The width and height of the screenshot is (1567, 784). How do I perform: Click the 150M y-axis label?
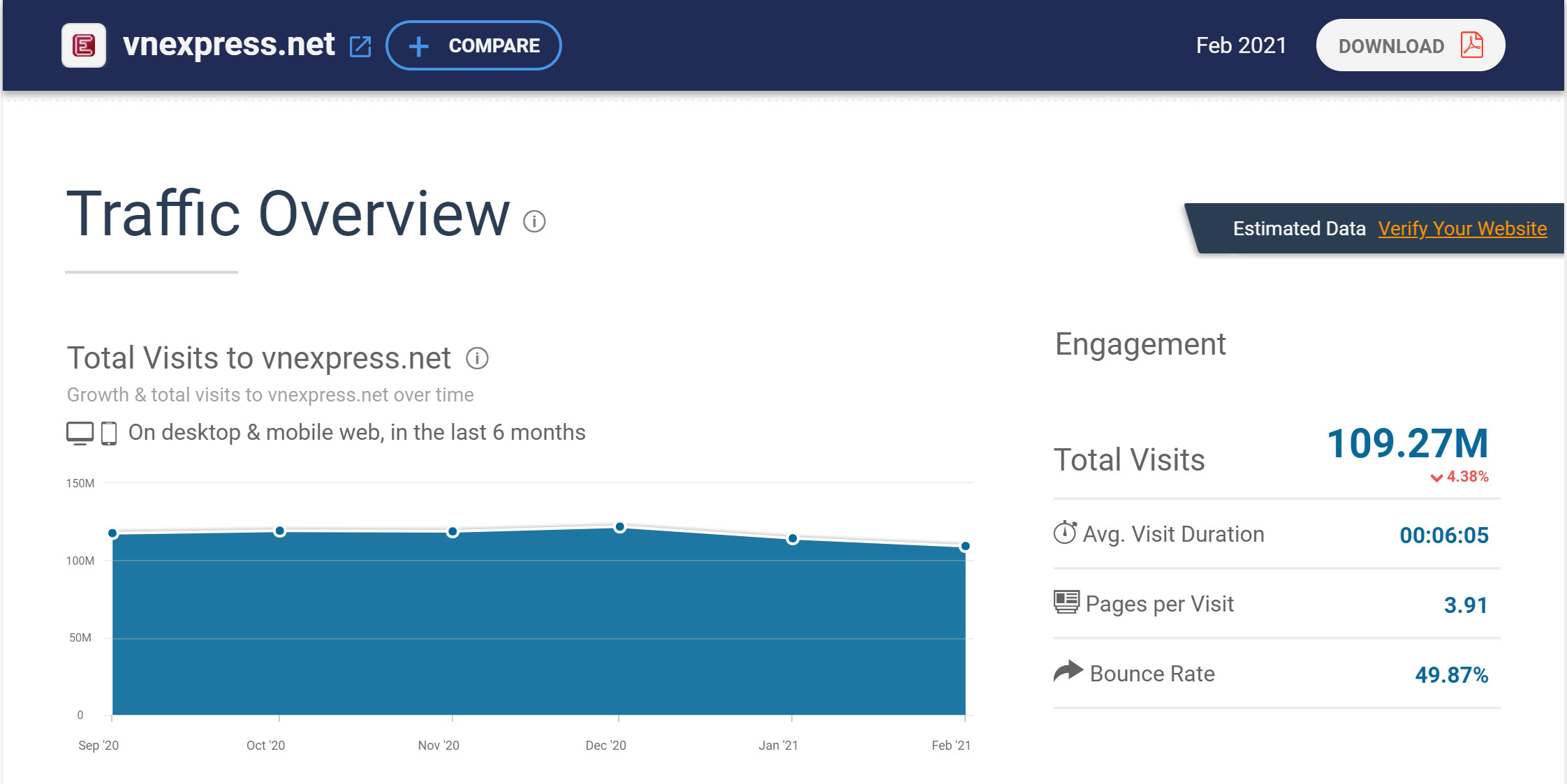80,483
